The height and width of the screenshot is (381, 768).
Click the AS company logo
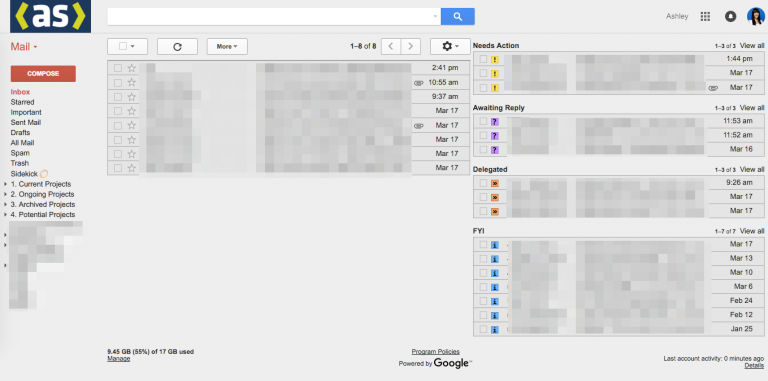50,16
